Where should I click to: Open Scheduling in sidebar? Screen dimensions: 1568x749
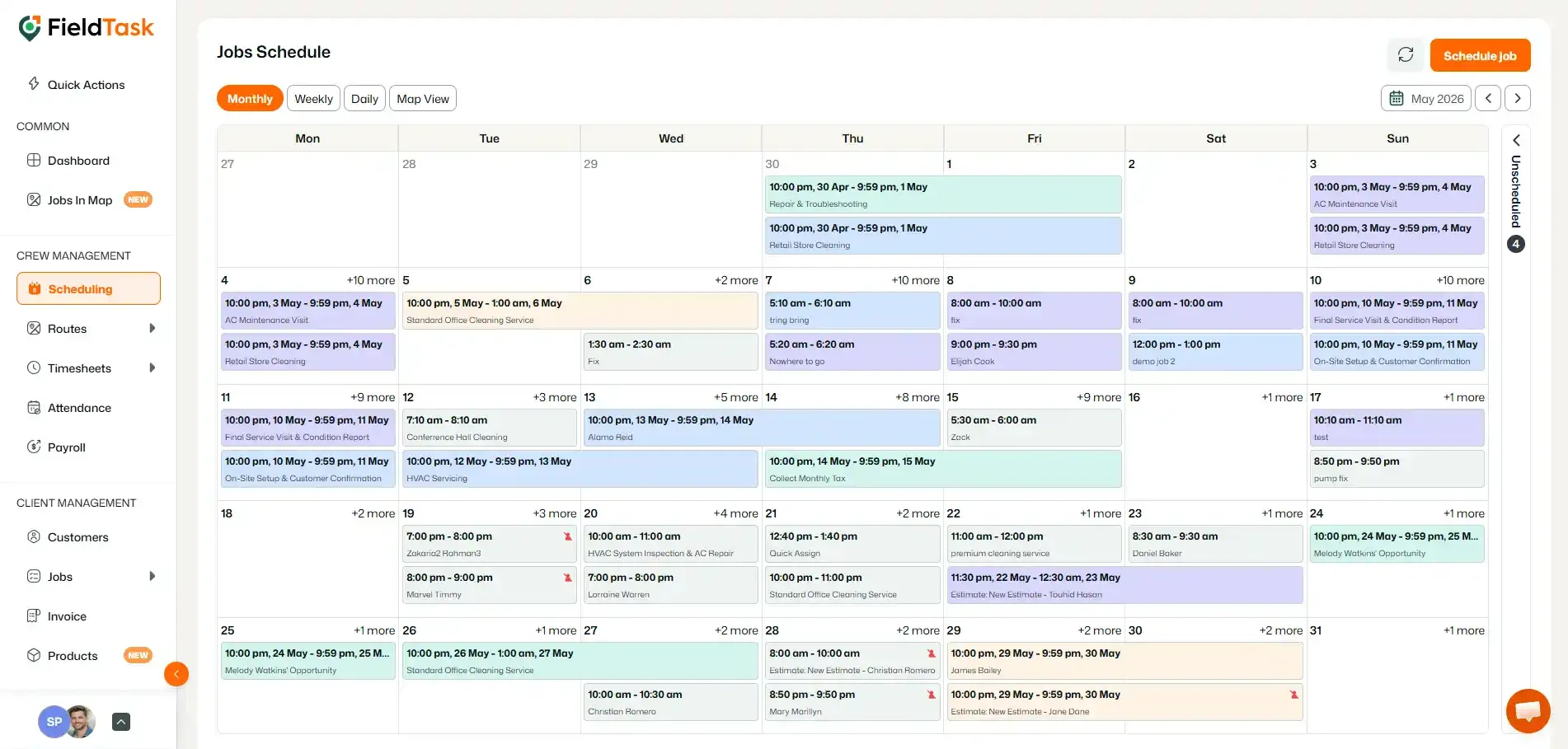pyautogui.click(x=88, y=288)
